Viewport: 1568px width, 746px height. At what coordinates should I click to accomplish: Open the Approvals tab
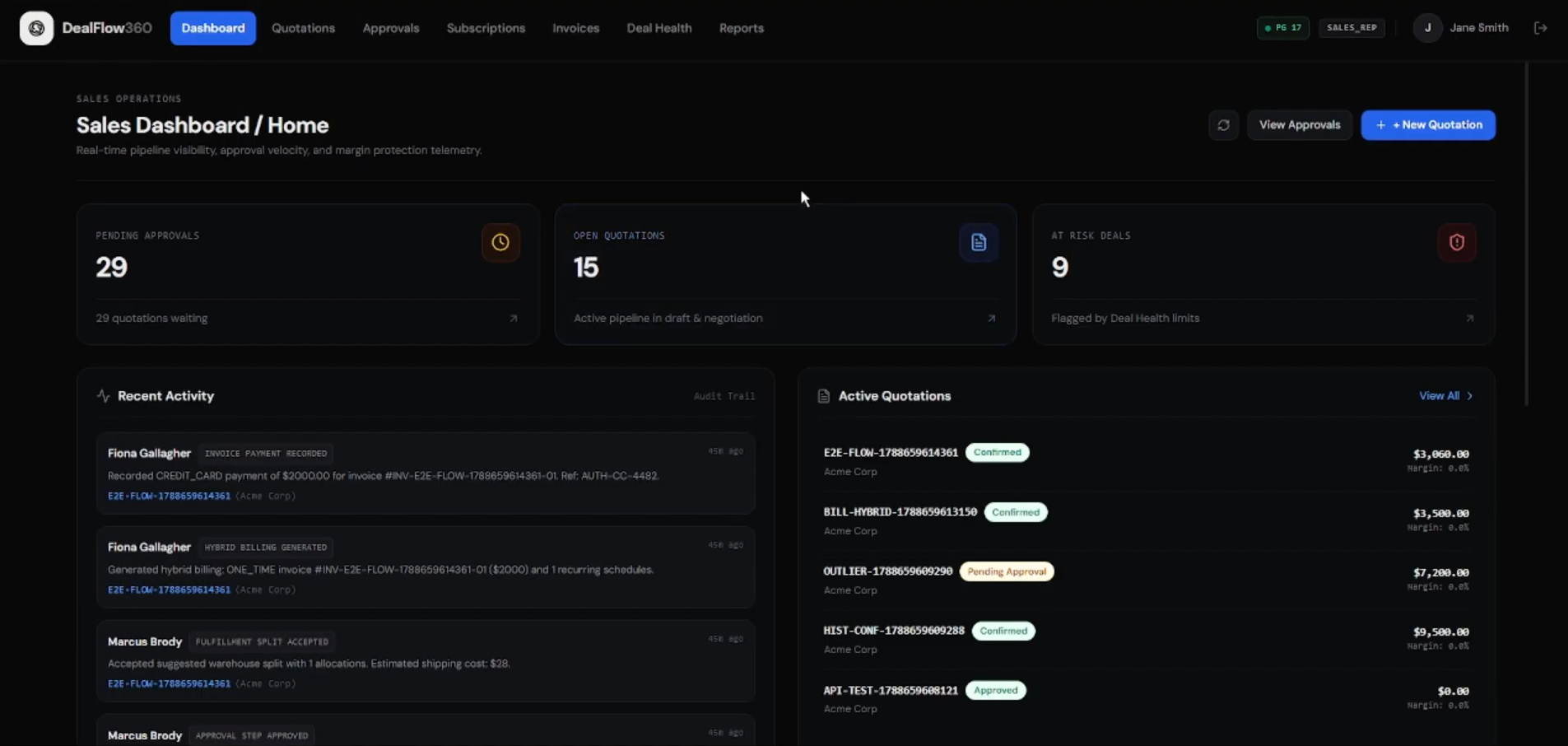click(391, 28)
